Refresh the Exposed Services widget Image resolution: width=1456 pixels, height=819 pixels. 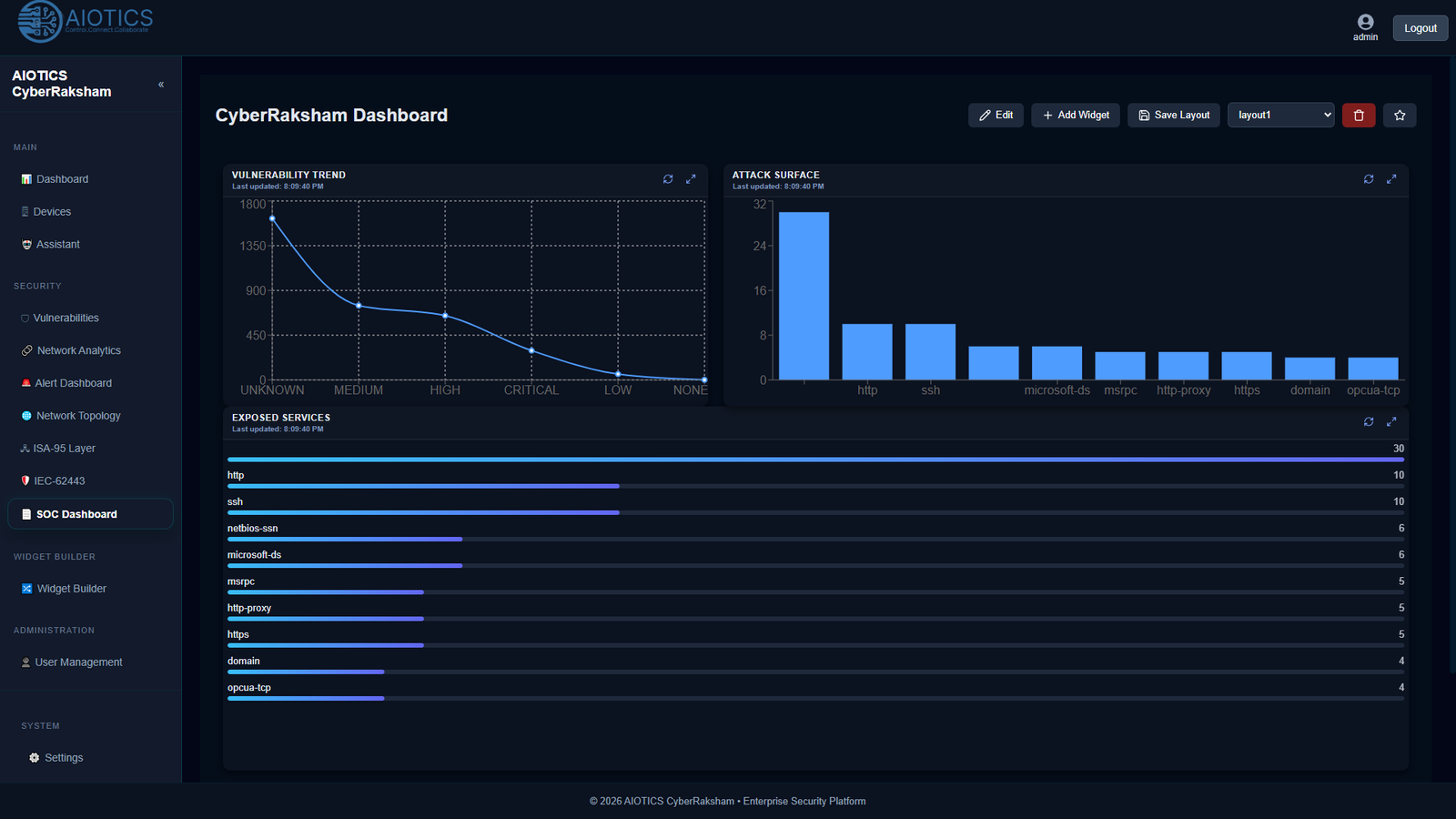click(1369, 421)
